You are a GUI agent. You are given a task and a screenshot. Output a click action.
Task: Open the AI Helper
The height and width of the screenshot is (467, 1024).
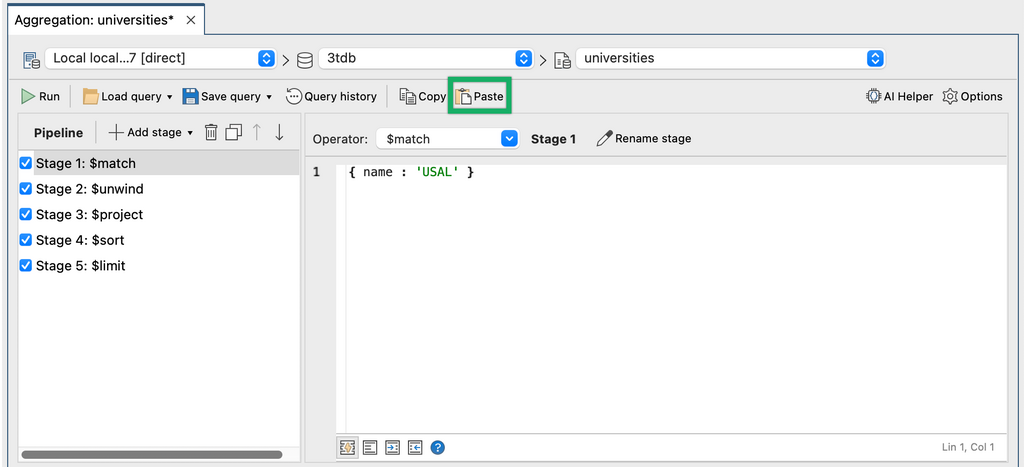point(899,97)
